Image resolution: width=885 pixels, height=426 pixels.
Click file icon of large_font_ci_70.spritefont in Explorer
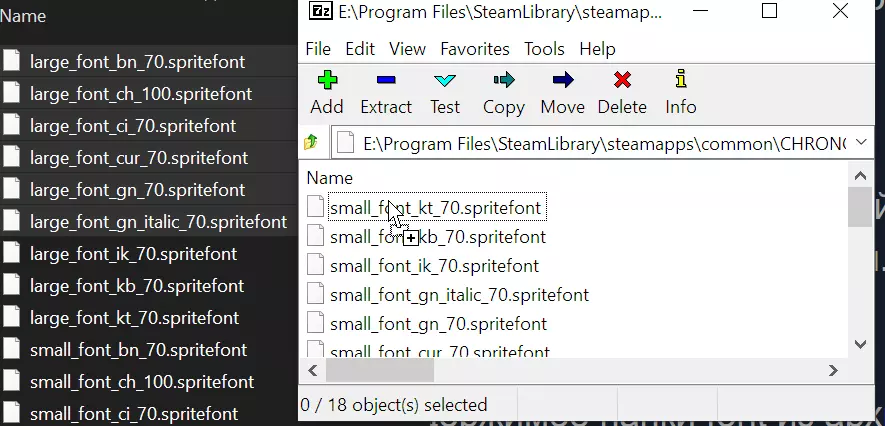tap(11, 125)
